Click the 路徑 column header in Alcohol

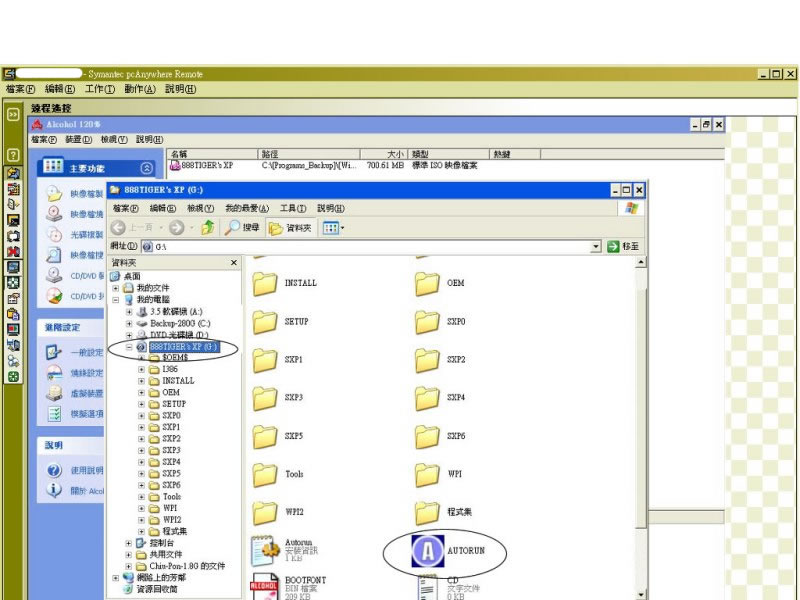pyautogui.click(x=309, y=154)
